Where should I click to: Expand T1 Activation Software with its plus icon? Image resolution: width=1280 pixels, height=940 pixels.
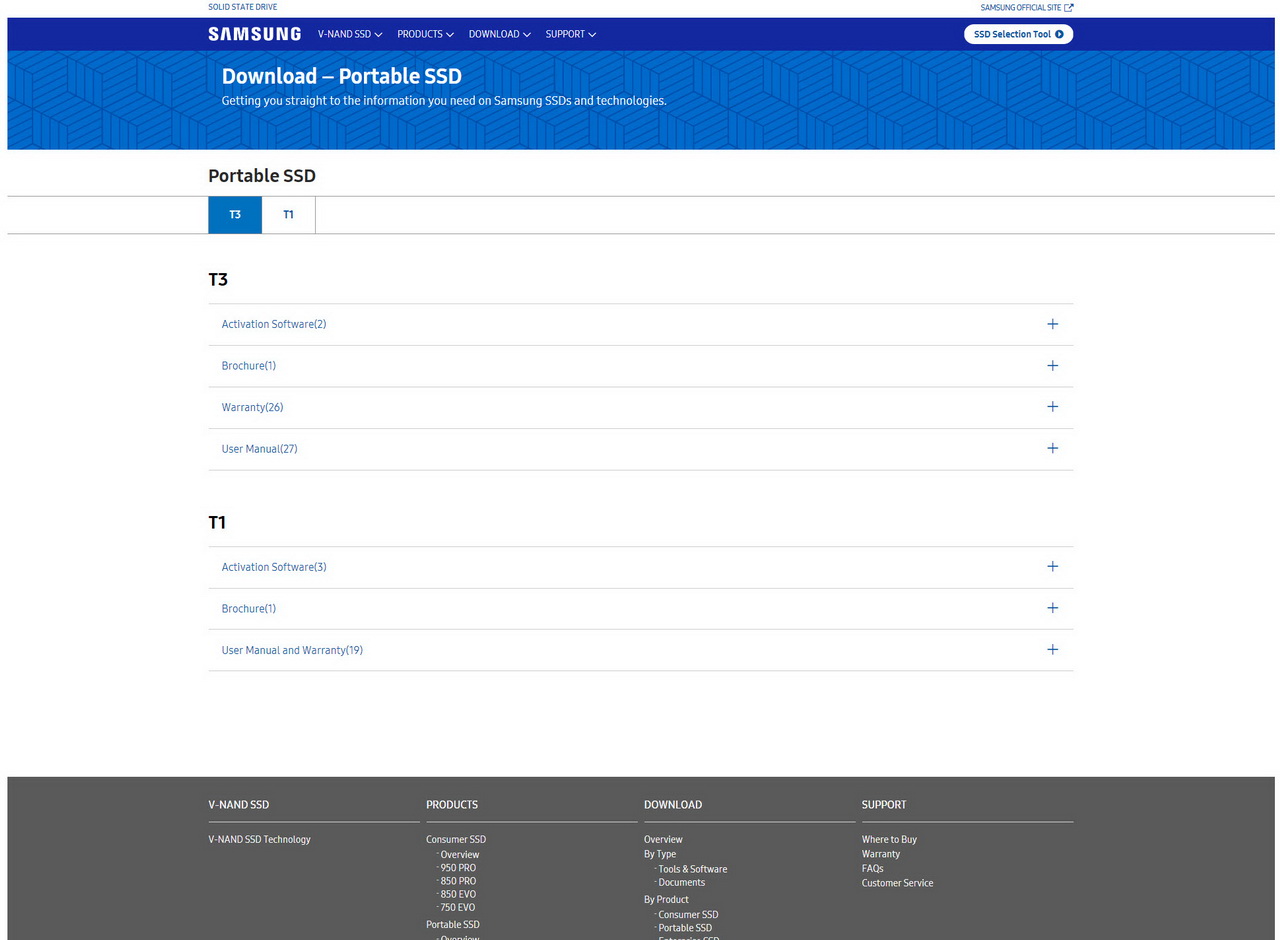(x=1052, y=567)
